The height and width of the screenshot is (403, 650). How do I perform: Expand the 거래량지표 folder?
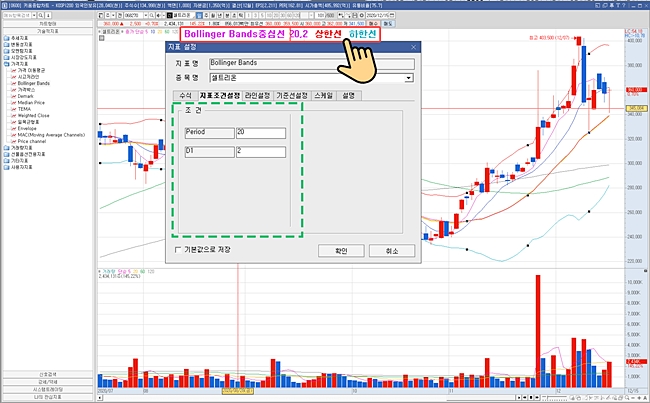(6, 148)
